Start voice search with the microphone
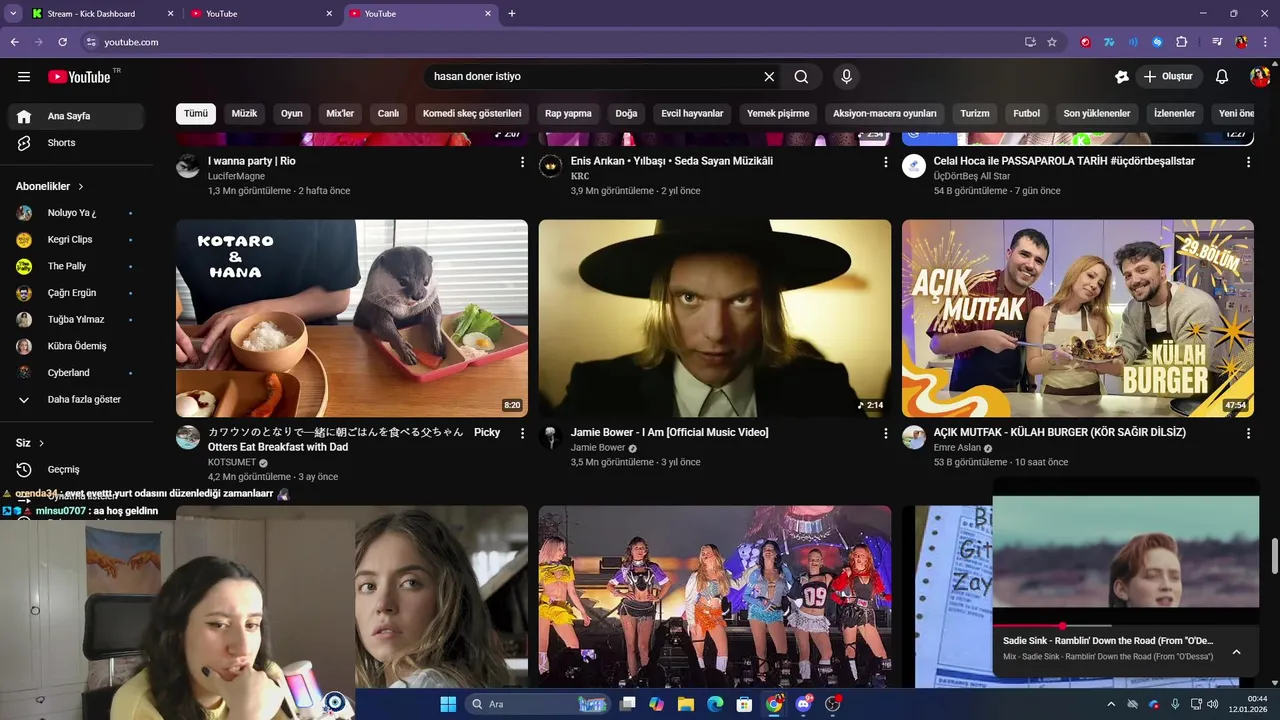The width and height of the screenshot is (1280, 720). [846, 77]
